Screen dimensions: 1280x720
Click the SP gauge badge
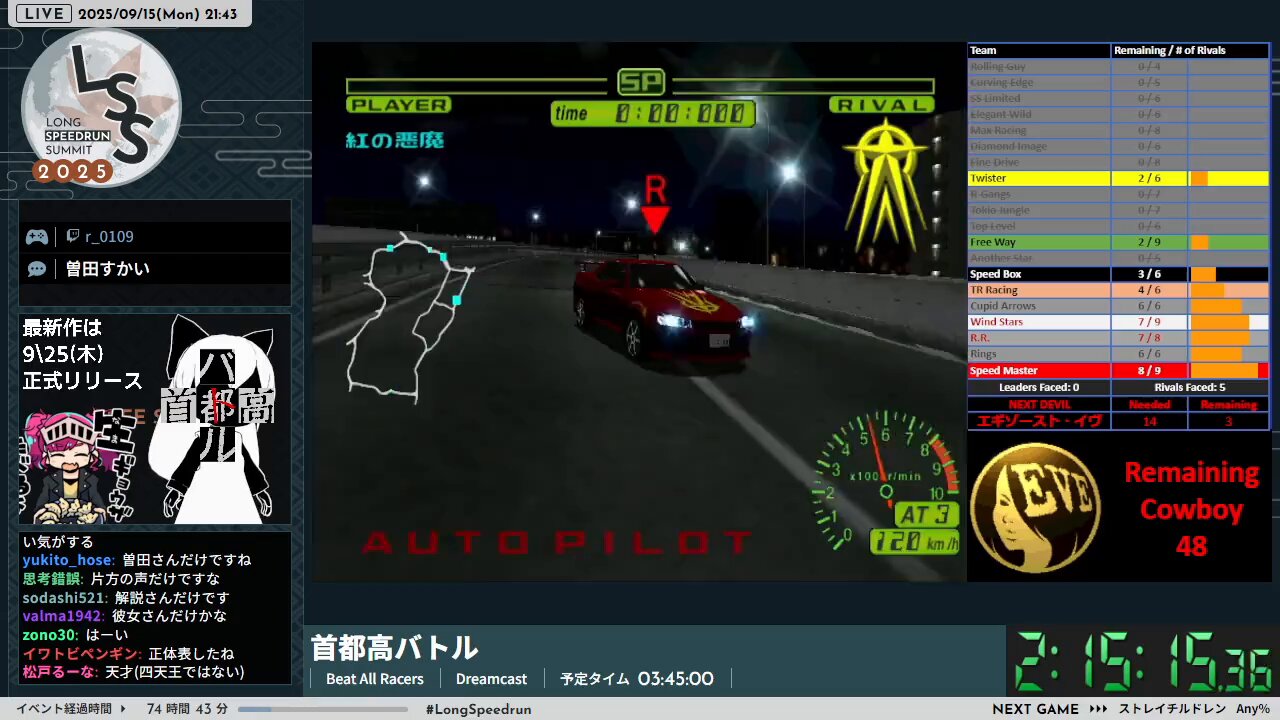(641, 82)
